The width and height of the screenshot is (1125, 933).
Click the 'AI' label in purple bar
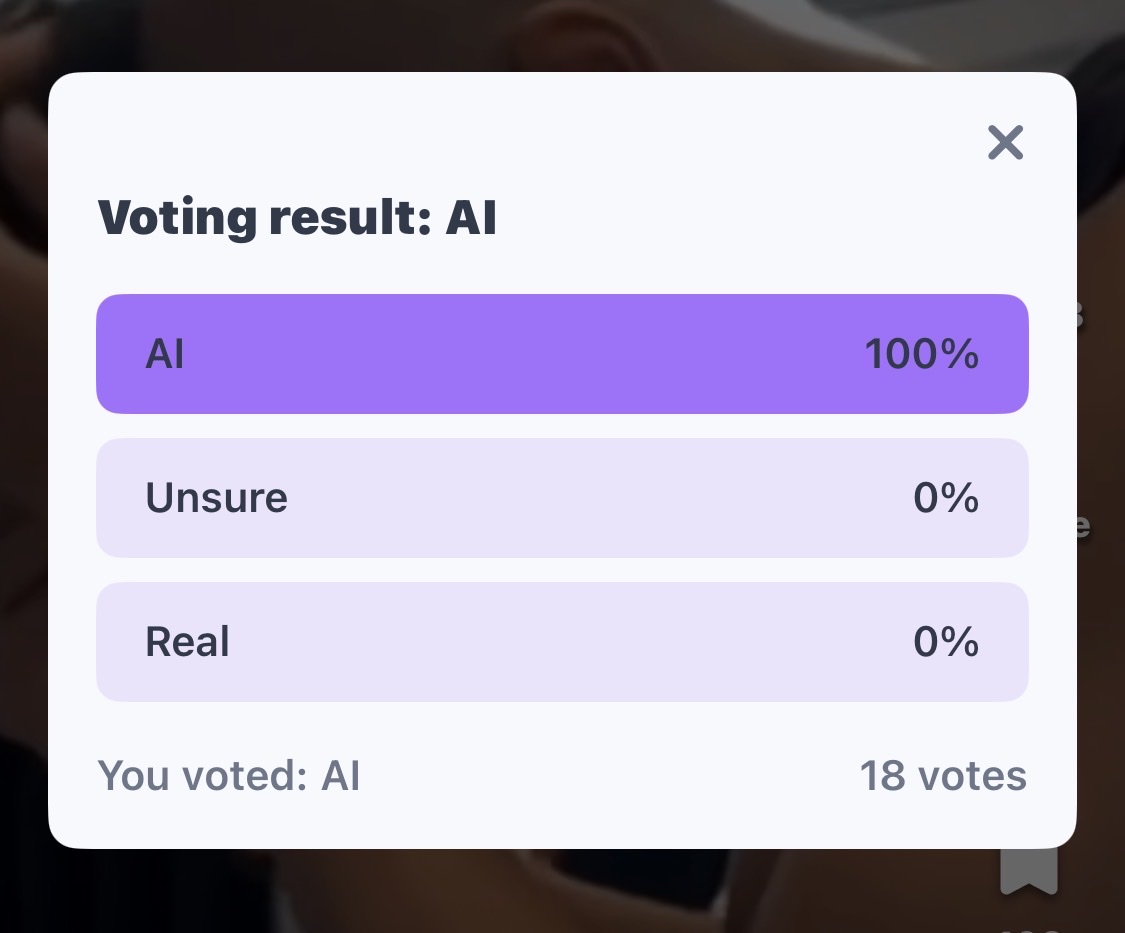165,354
